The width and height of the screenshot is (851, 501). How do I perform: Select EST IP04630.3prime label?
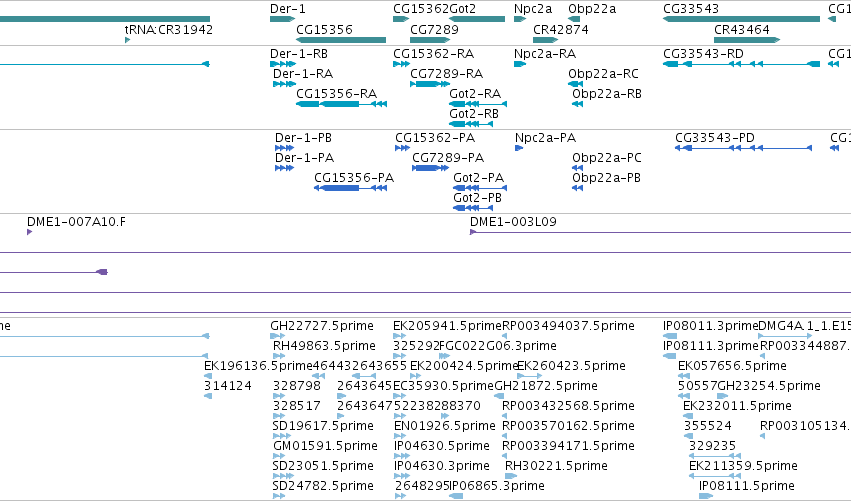(x=442, y=467)
